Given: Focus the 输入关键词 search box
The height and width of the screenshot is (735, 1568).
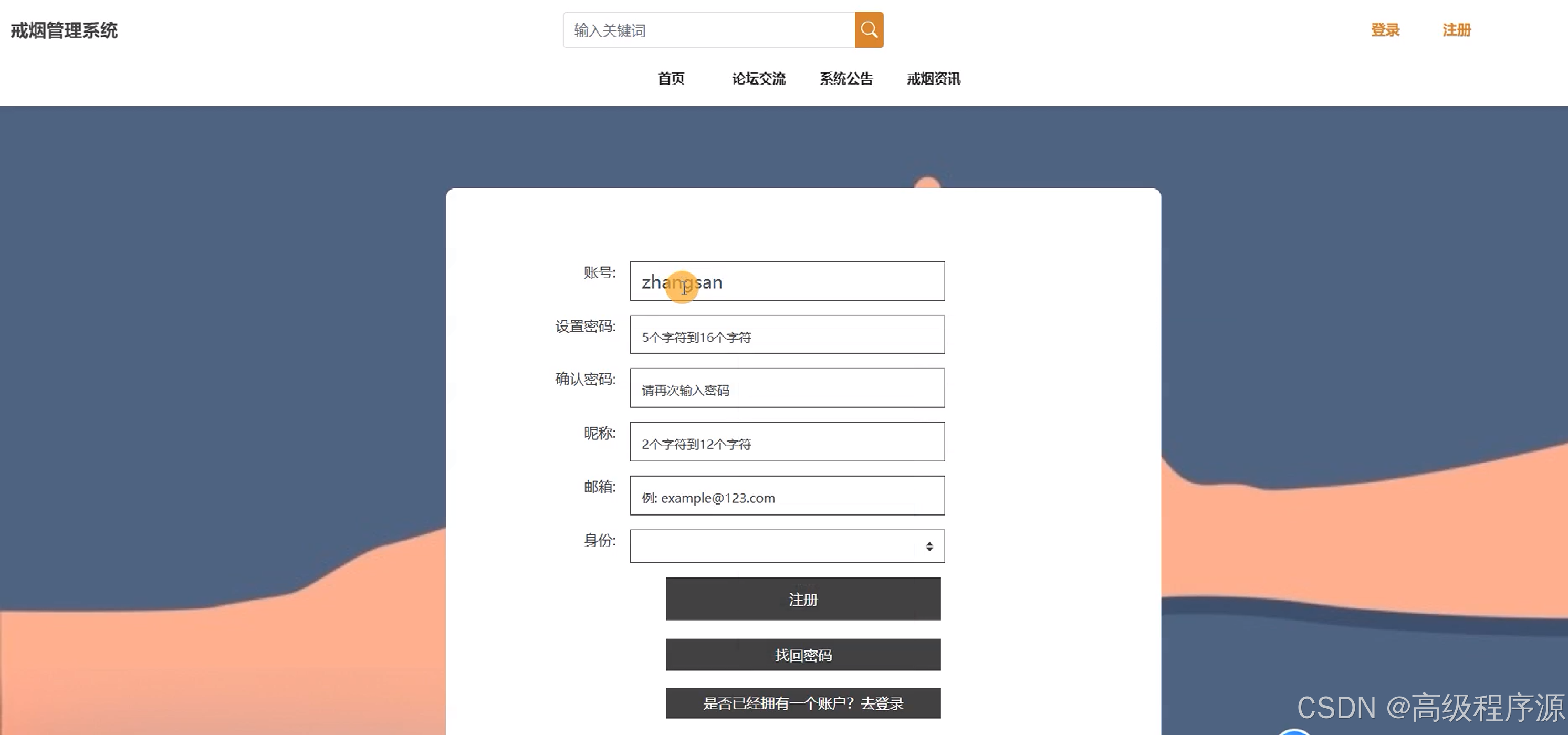Looking at the screenshot, I should 708,30.
